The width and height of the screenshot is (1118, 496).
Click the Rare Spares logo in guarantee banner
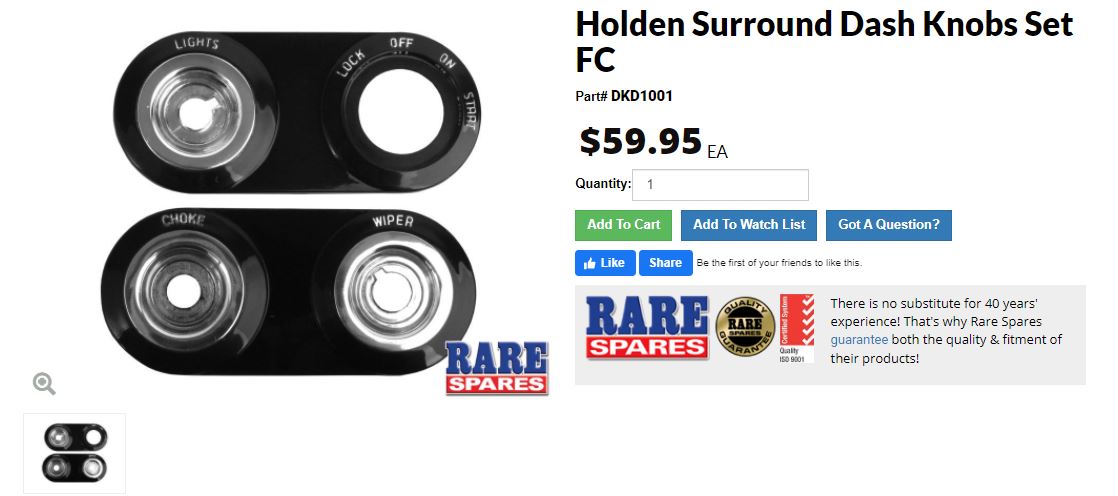pyautogui.click(x=647, y=327)
